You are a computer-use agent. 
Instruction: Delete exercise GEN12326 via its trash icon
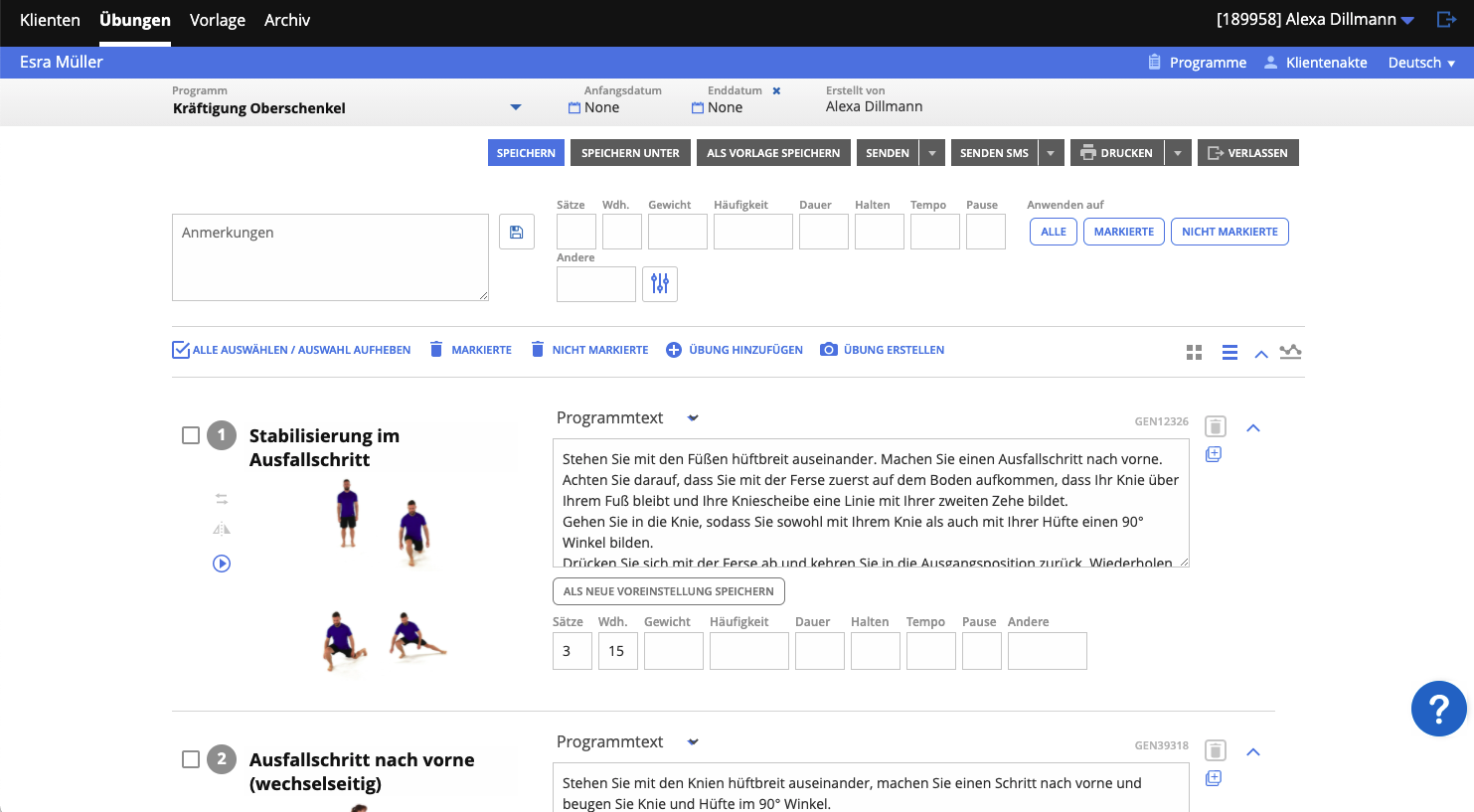1214,425
